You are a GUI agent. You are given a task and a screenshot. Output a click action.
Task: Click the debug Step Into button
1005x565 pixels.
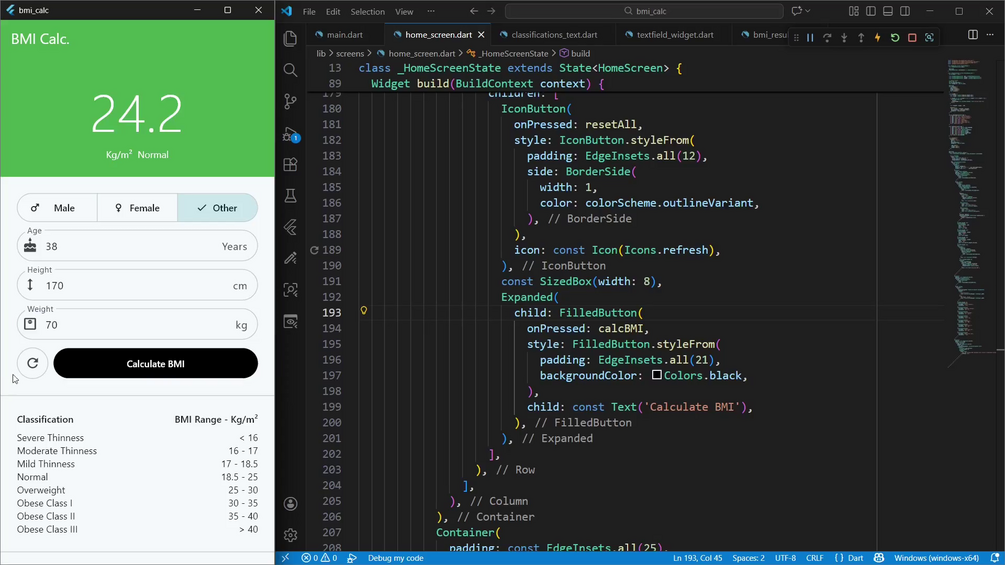pos(844,38)
